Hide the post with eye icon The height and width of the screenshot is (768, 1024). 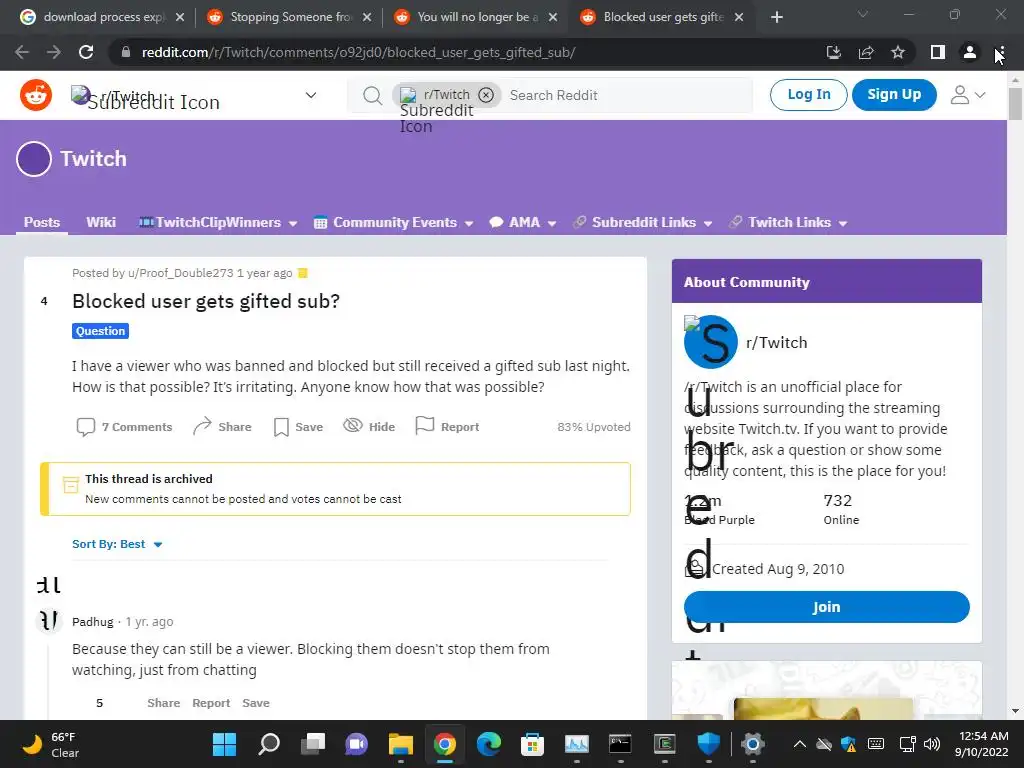pos(369,426)
